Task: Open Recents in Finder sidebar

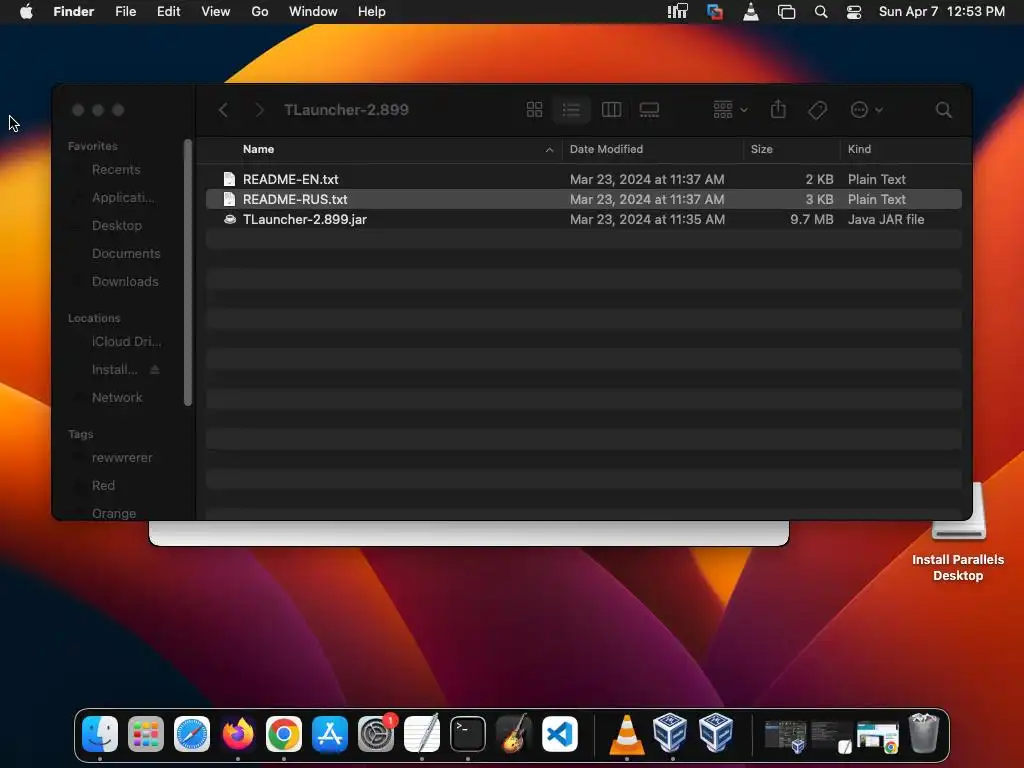Action: pos(116,170)
